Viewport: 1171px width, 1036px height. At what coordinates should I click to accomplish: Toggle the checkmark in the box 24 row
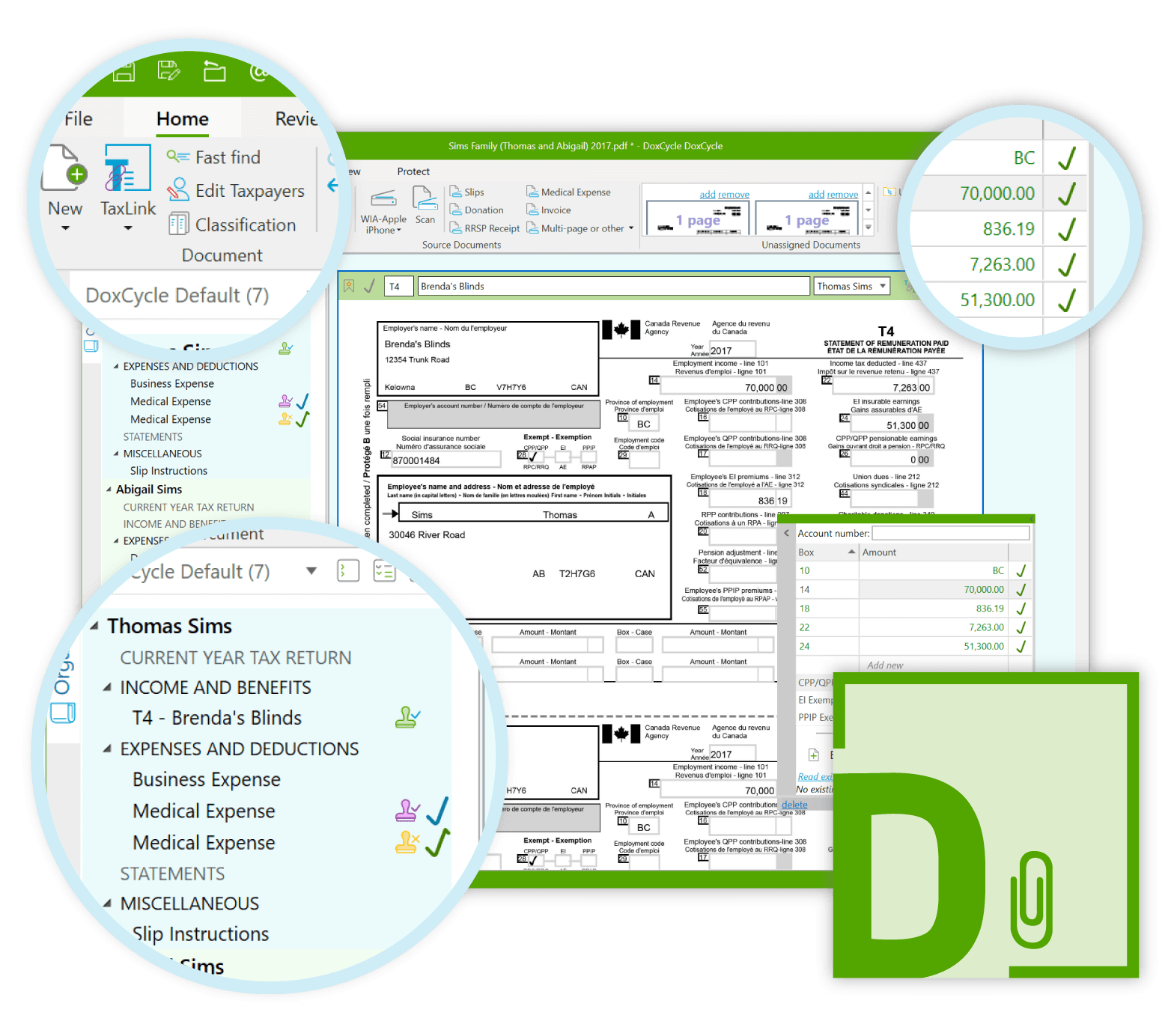(1021, 646)
